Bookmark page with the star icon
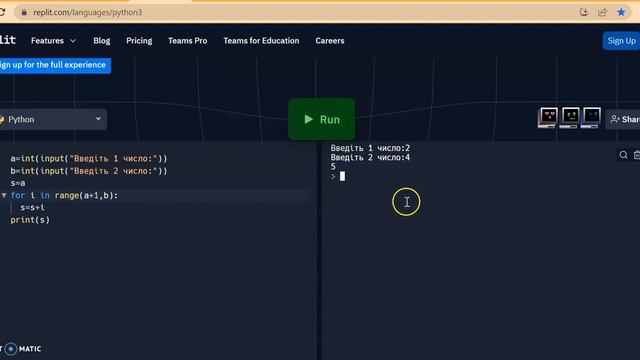The image size is (640, 360). [621, 12]
